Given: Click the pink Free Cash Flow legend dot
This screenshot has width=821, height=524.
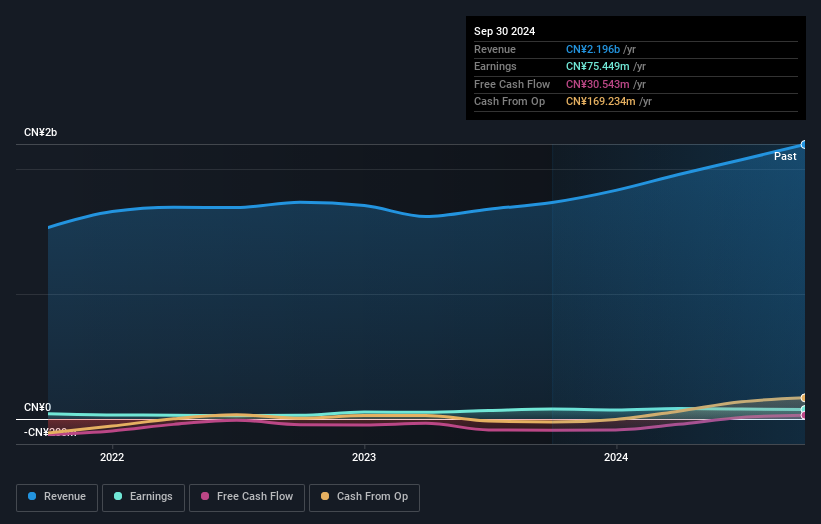Looking at the screenshot, I should [205, 496].
